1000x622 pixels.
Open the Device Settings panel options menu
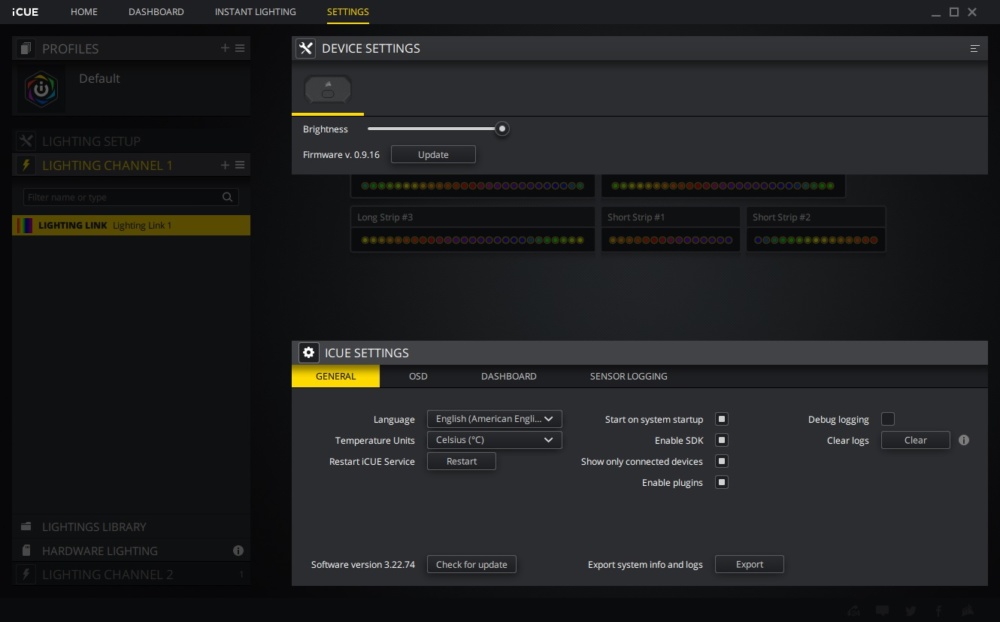tap(974, 48)
